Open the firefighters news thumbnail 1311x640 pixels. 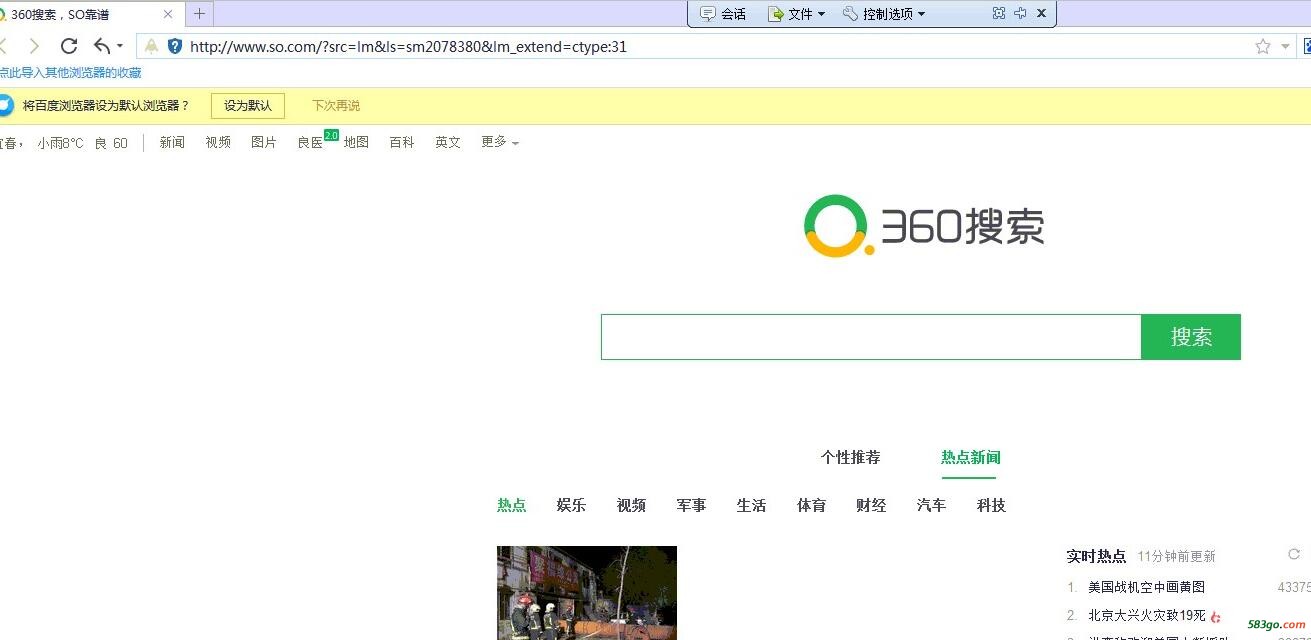pos(587,593)
